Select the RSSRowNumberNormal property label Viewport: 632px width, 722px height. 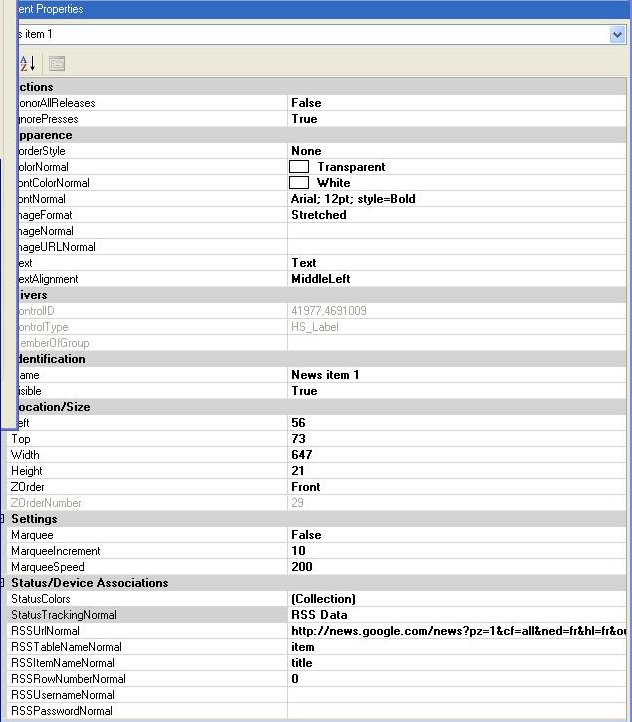click(68, 679)
